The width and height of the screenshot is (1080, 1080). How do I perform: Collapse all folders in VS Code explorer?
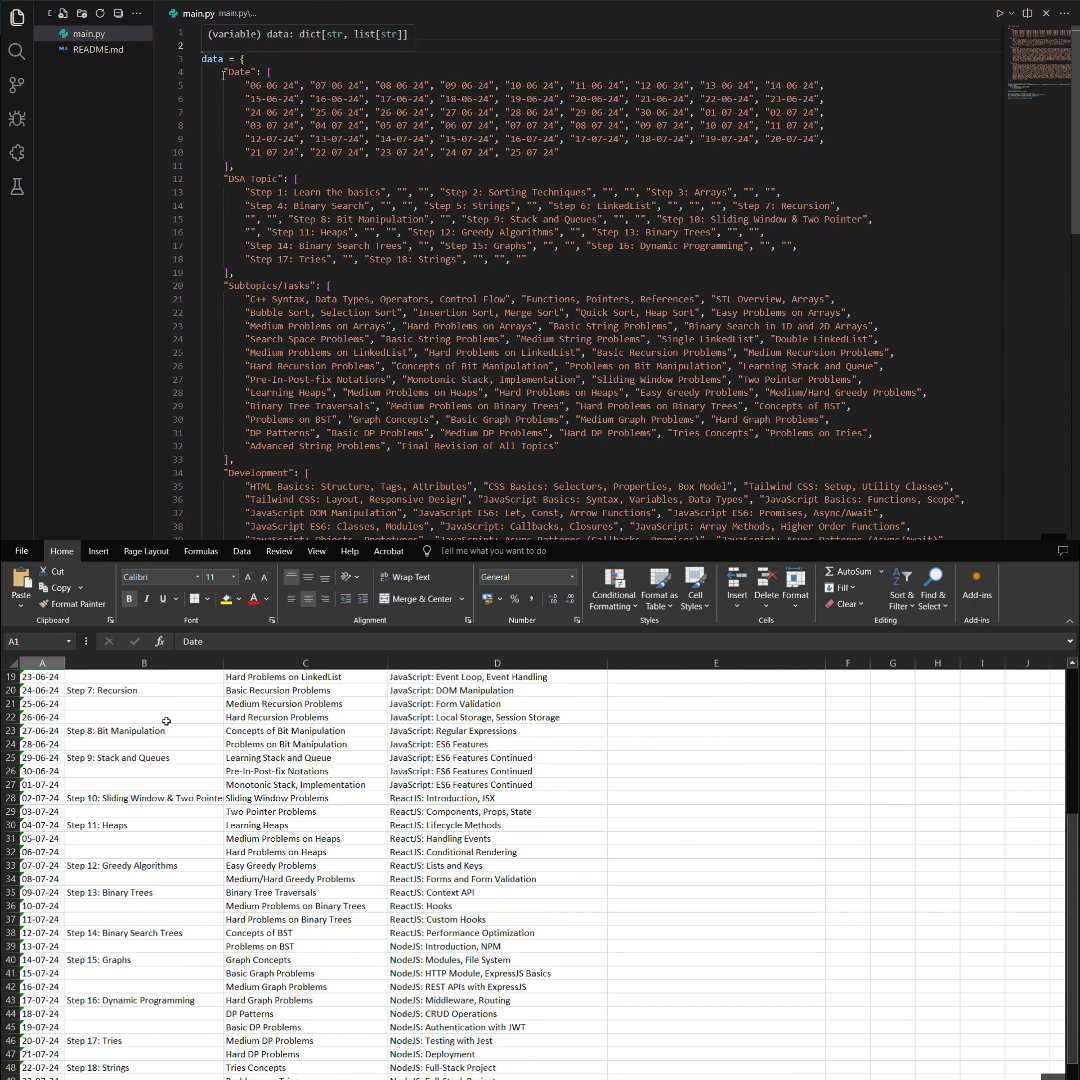(118, 13)
